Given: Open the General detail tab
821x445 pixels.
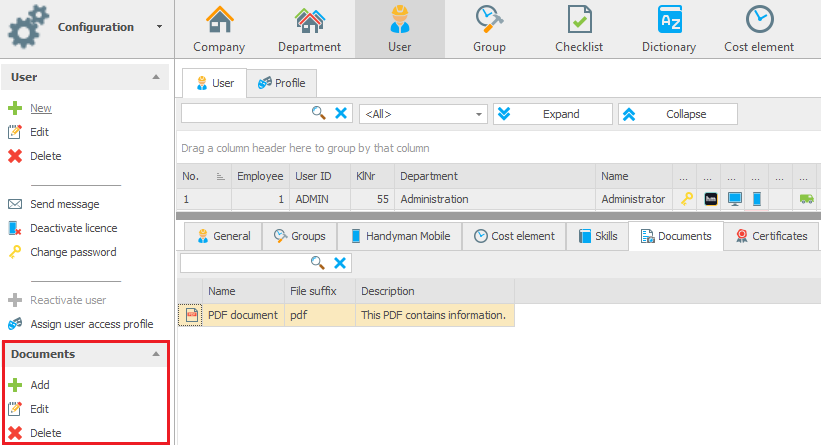Looking at the screenshot, I should [x=223, y=236].
